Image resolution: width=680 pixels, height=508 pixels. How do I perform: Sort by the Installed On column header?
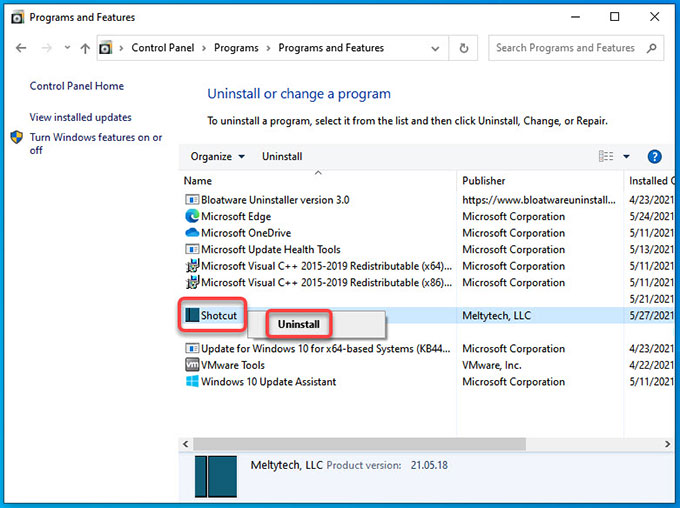point(651,181)
